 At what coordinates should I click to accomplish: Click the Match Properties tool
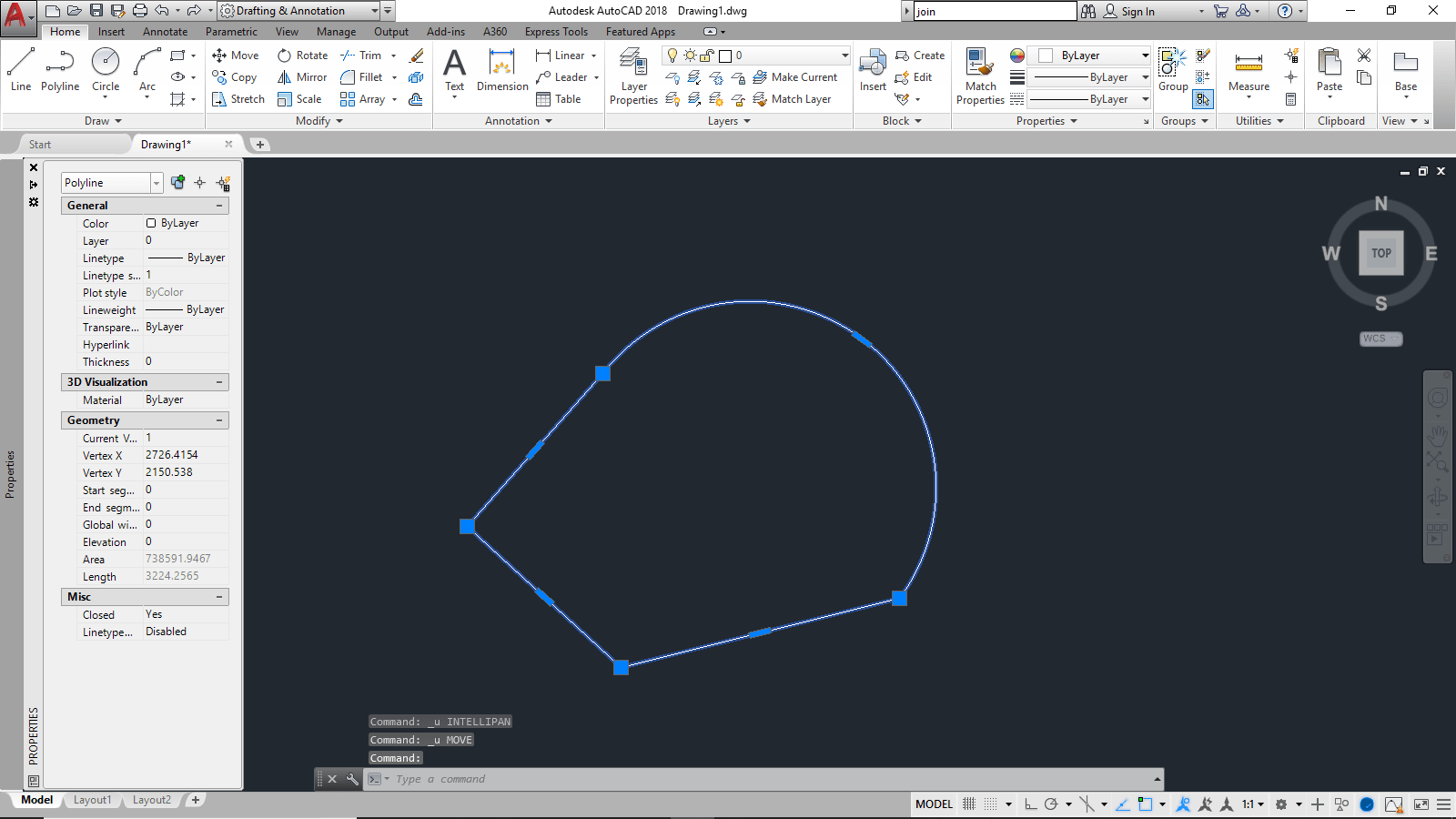980,76
